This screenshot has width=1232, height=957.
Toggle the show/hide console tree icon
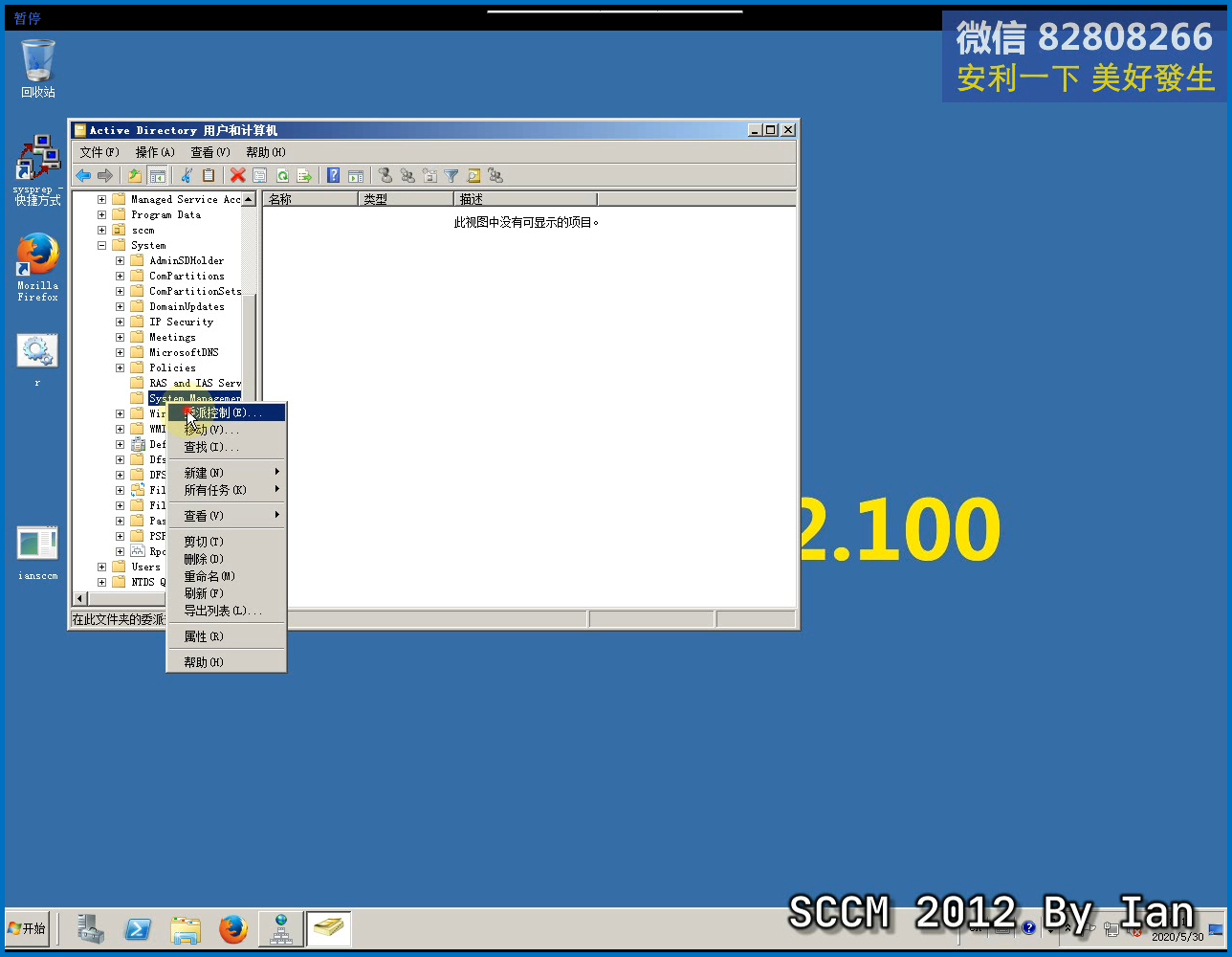click(158, 175)
